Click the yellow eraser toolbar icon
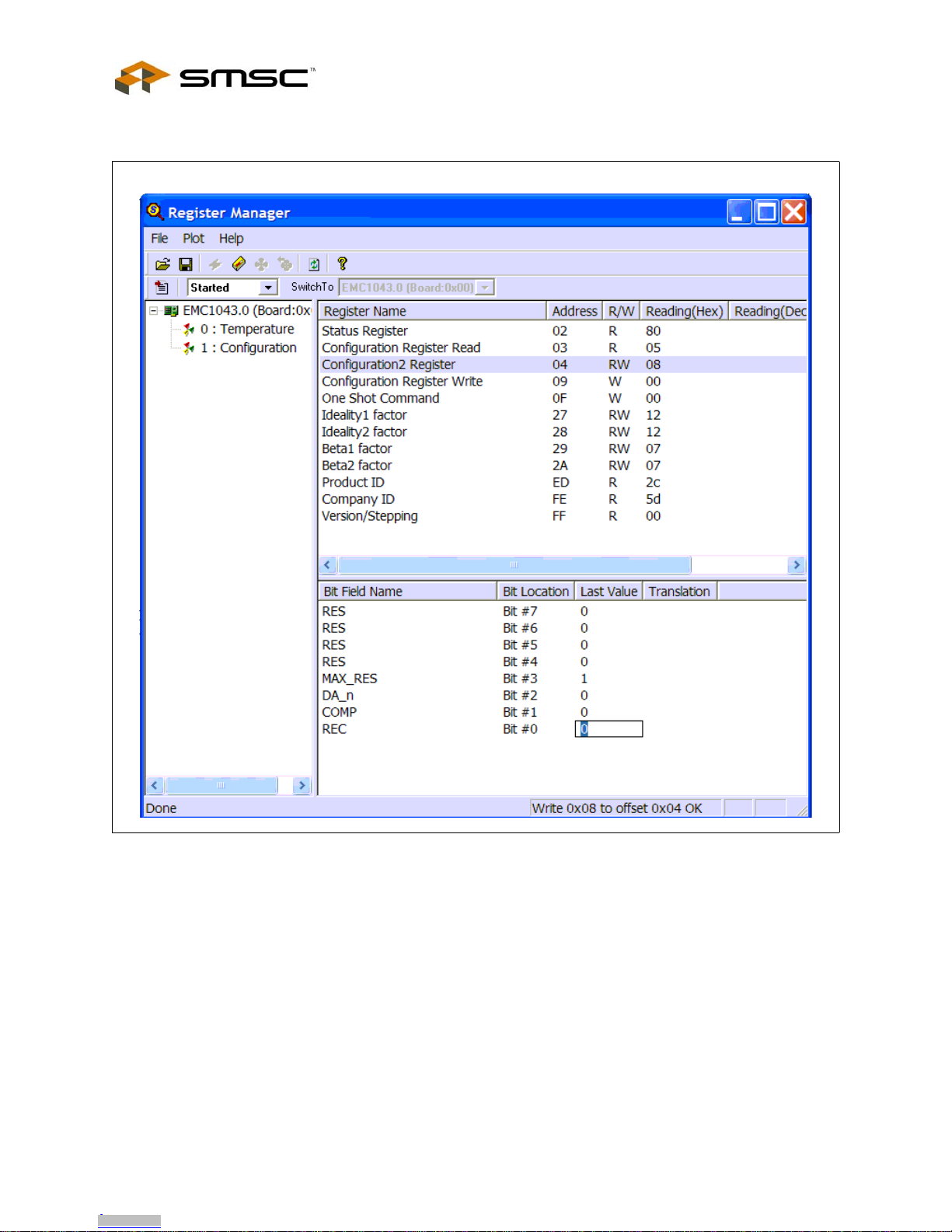Screen dimensions: 952x1232 click(x=239, y=264)
